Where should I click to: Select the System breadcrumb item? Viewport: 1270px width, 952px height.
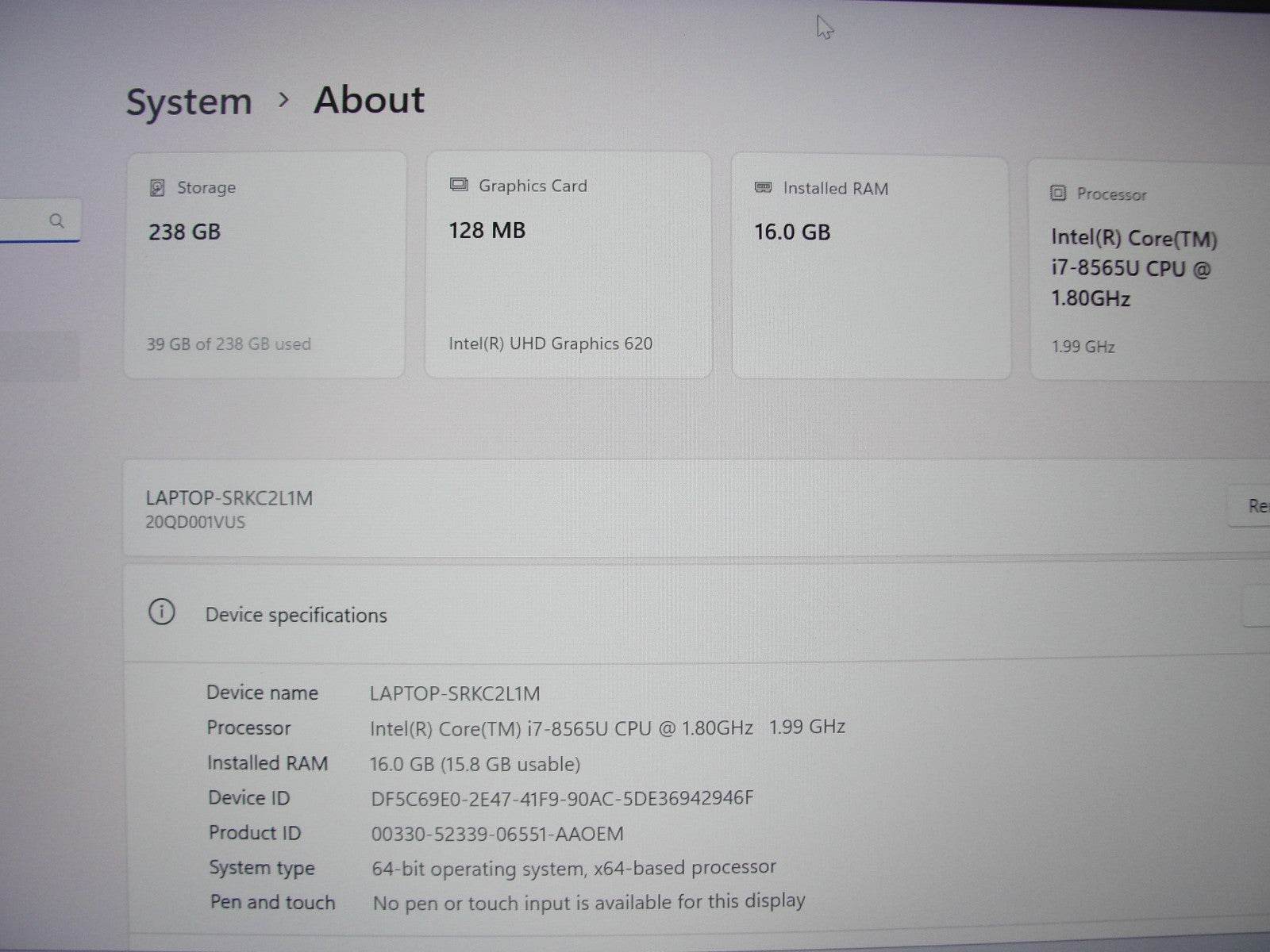coord(190,100)
